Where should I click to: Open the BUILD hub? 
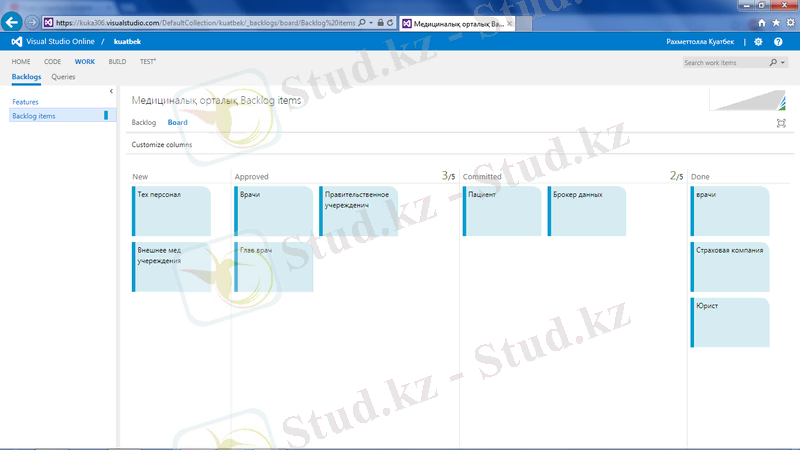(117, 62)
